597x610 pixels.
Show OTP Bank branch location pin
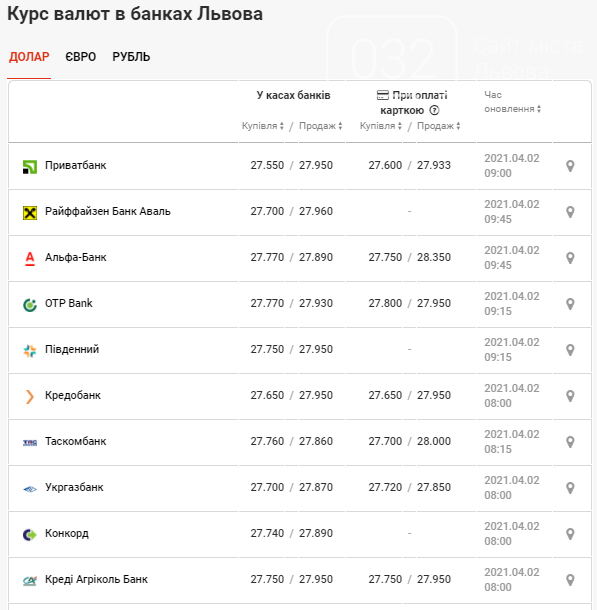click(x=570, y=304)
